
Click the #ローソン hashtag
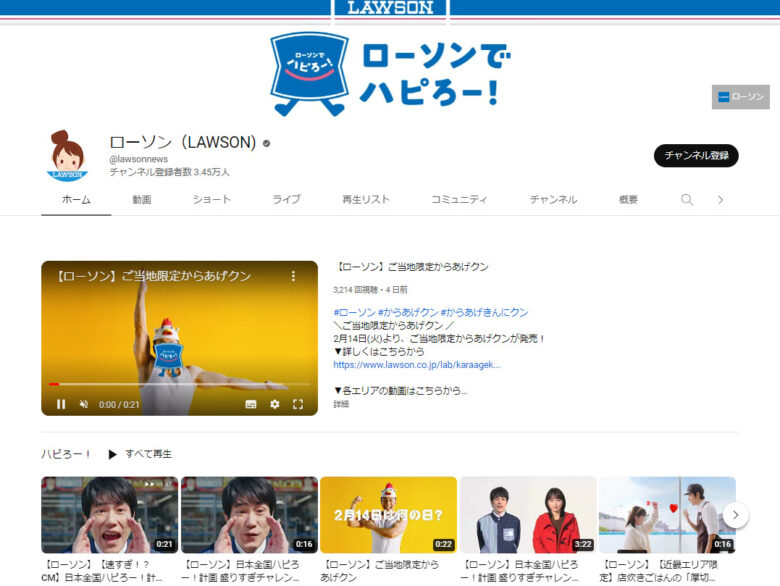coord(354,312)
